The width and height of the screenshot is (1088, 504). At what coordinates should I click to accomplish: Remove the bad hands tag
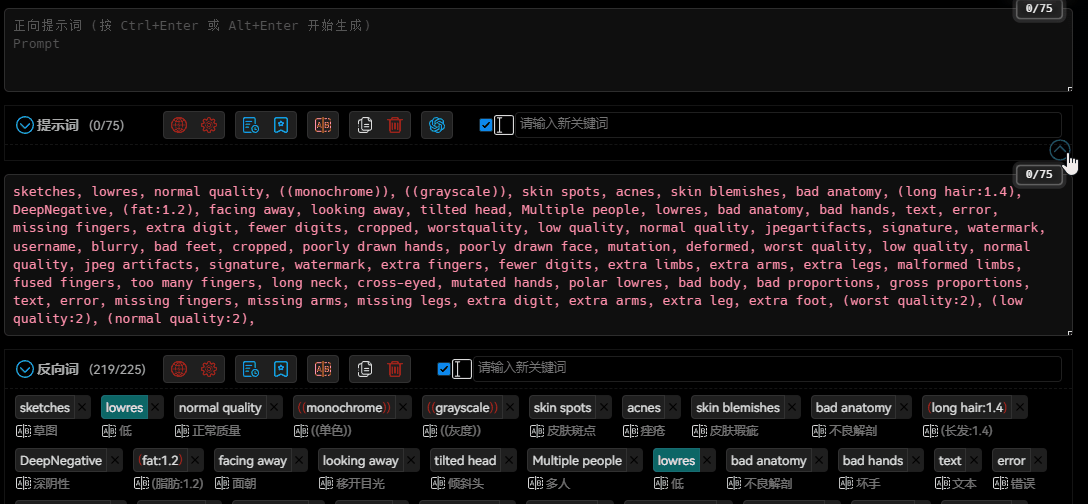point(915,460)
